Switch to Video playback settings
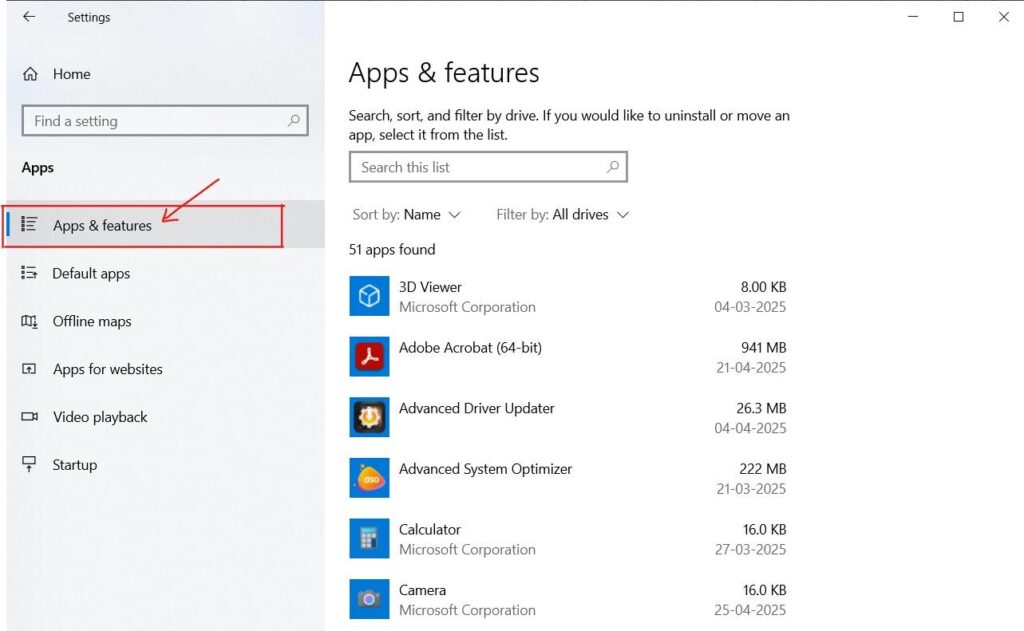This screenshot has width=1024, height=631. pyautogui.click(x=100, y=417)
